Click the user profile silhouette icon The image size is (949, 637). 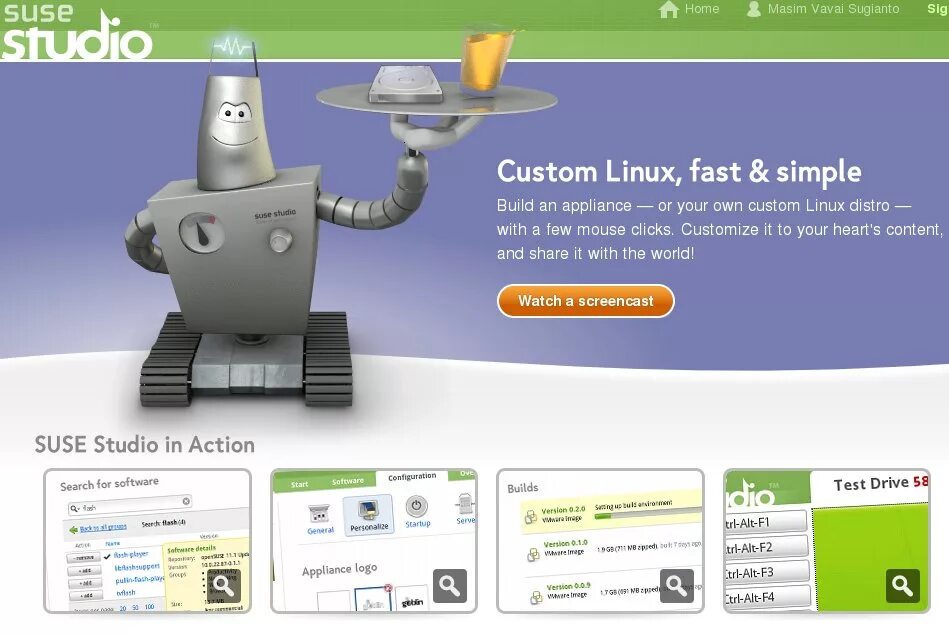point(754,9)
